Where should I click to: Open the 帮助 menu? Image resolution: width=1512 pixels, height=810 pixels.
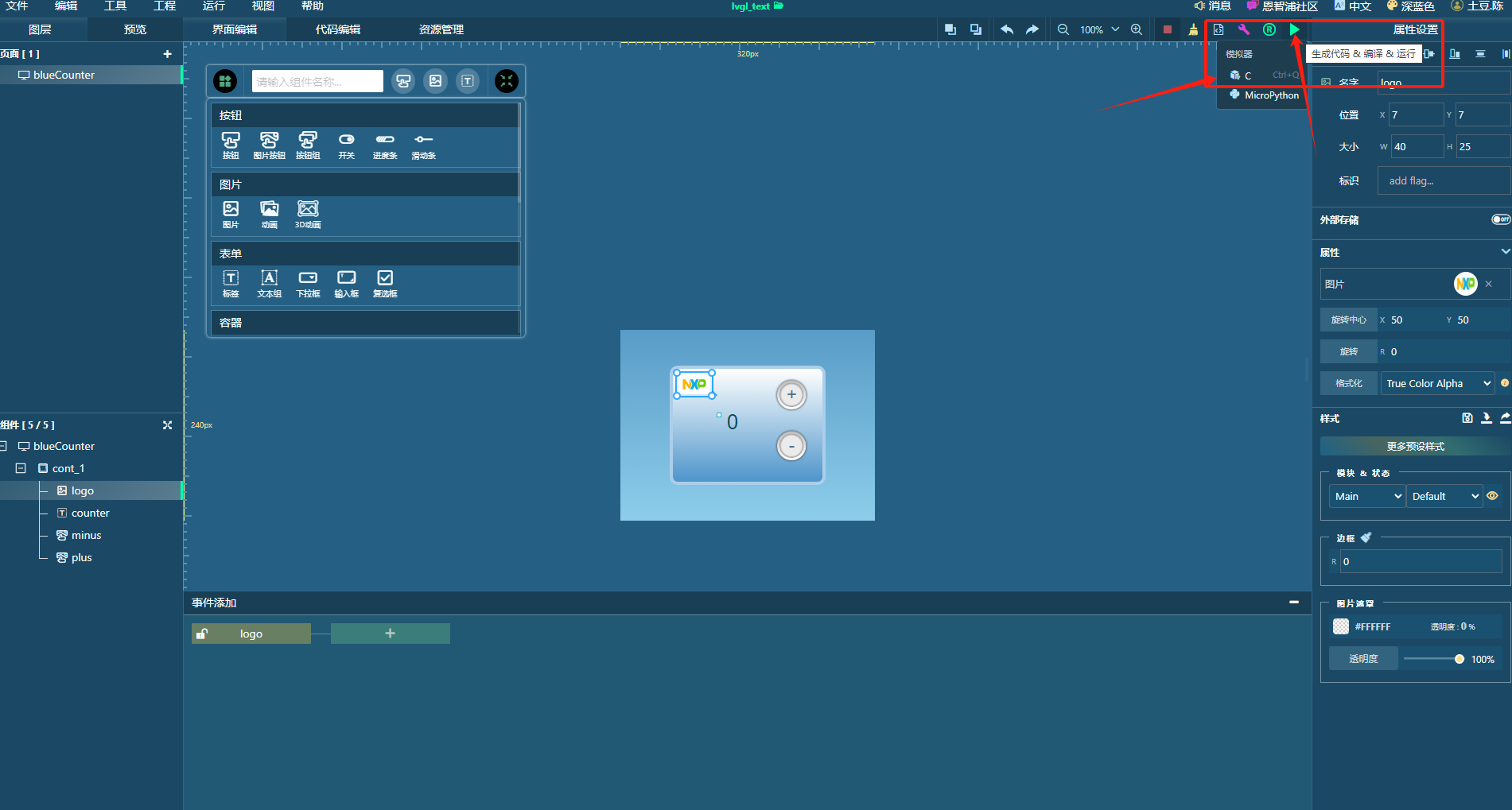(311, 6)
